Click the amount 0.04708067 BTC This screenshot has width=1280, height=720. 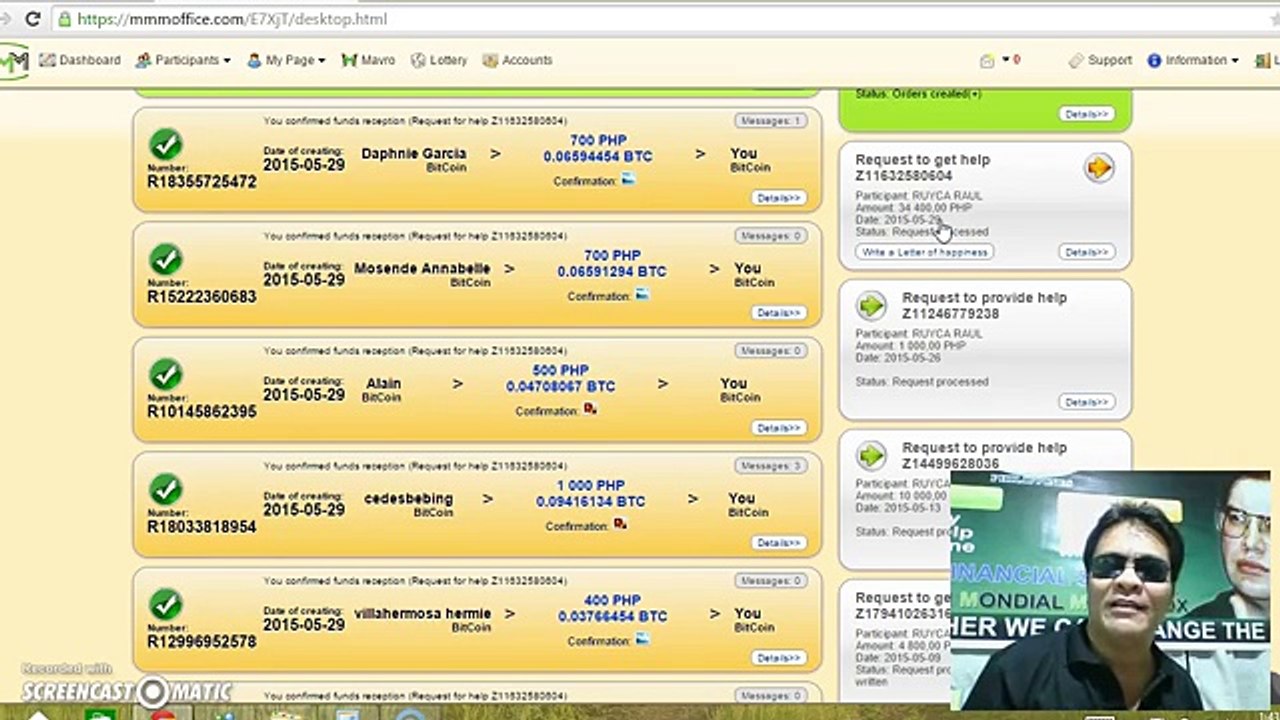click(x=560, y=387)
